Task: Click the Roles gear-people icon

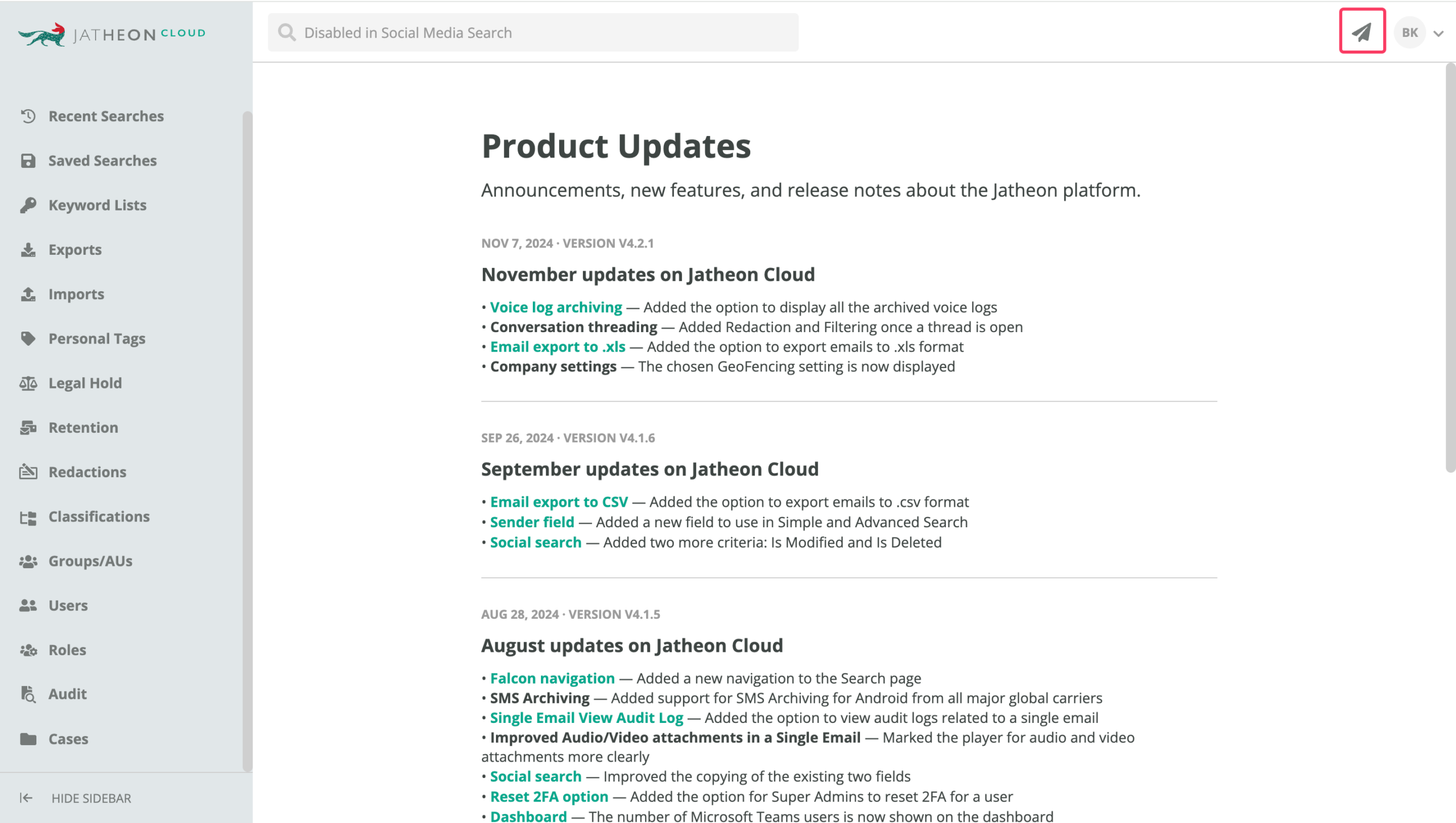Action: (28, 650)
